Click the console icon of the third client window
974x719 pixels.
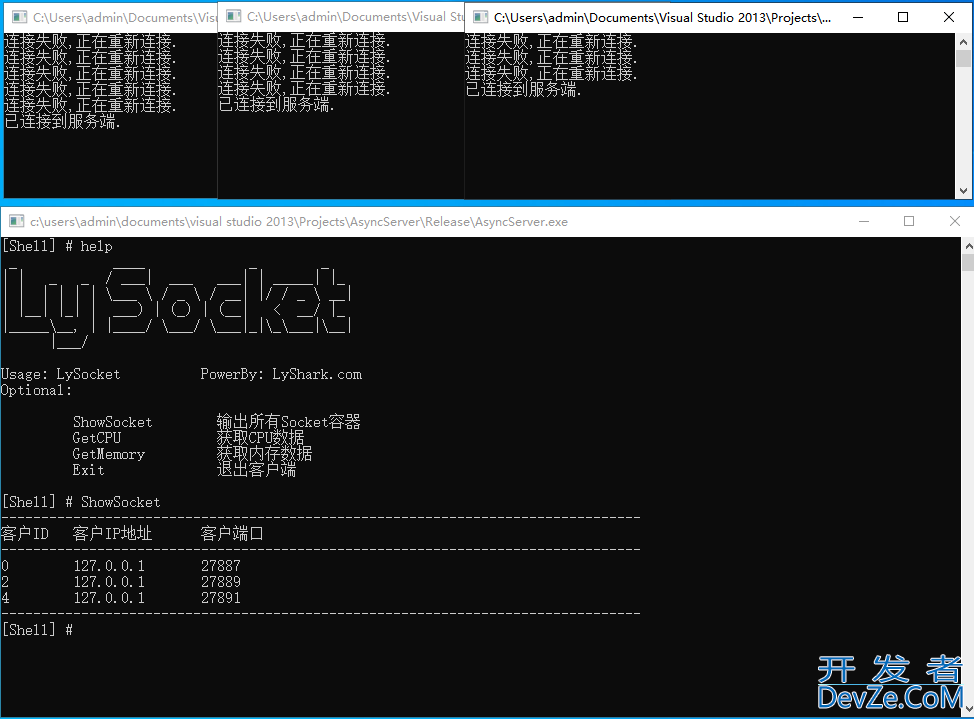coord(480,18)
